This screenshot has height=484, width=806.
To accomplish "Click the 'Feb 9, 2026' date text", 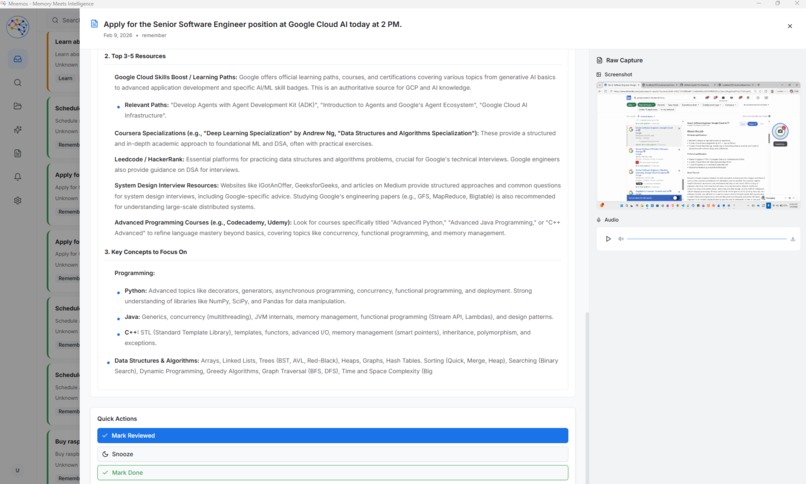I will [118, 35].
